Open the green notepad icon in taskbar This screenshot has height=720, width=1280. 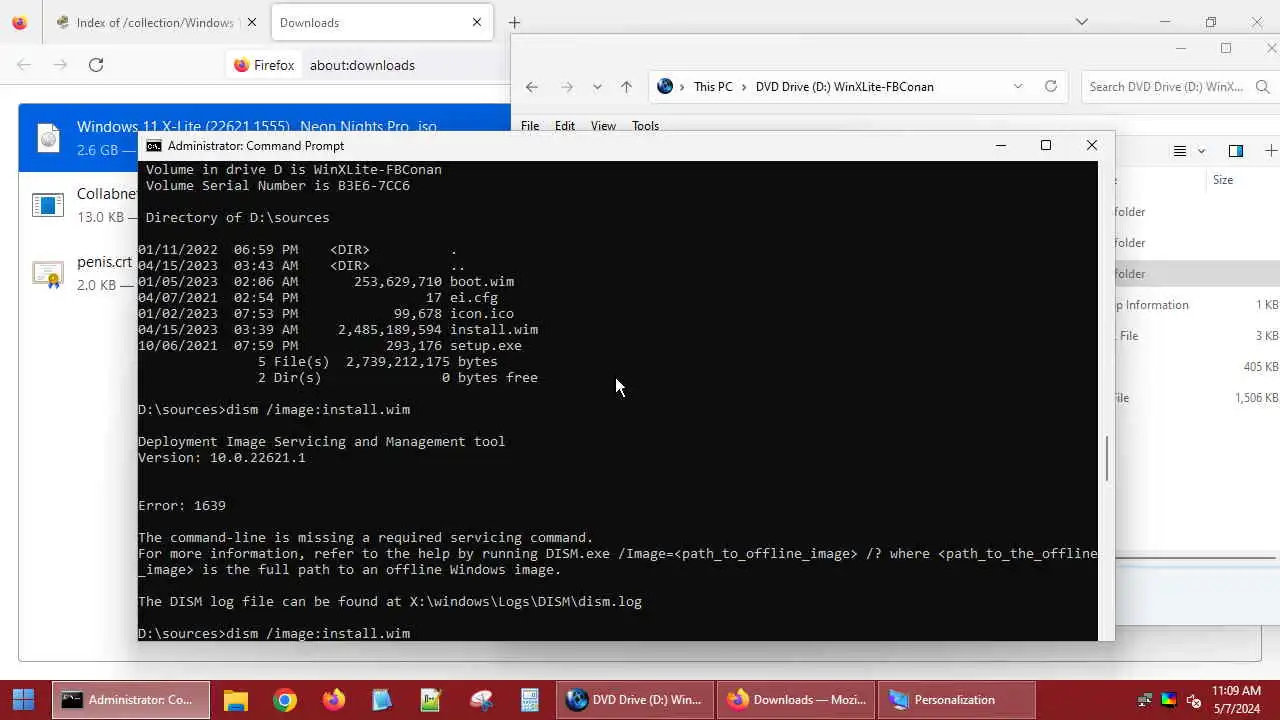431,700
